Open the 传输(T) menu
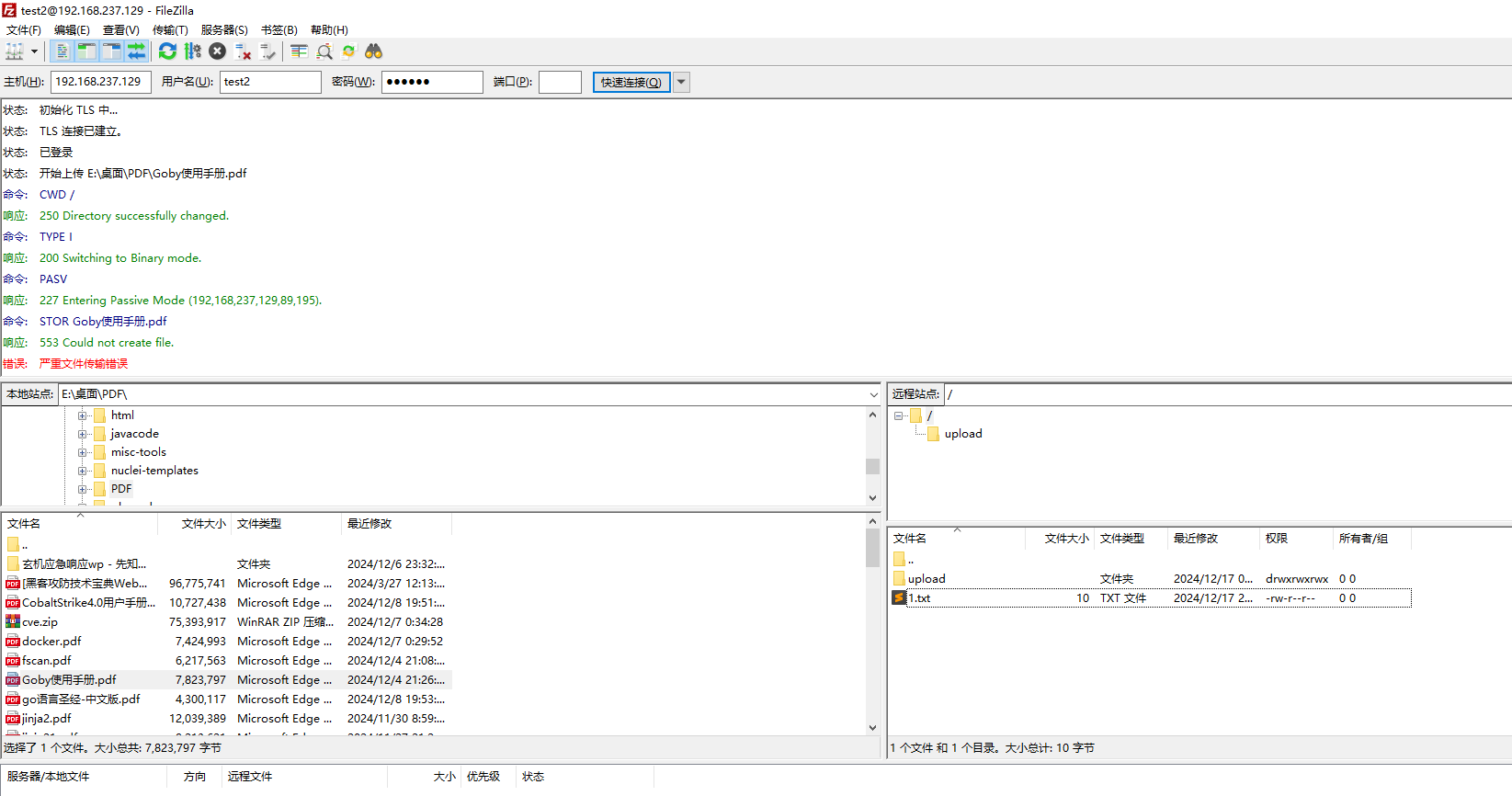The width and height of the screenshot is (1512, 796). pos(170,30)
